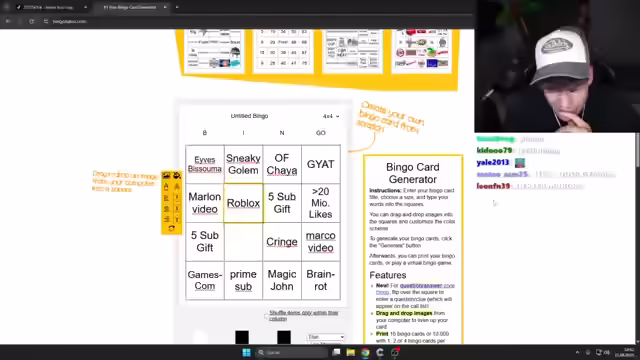The image size is (640, 360).
Task: Select the Eyves Bissouma square
Action: 205,164
